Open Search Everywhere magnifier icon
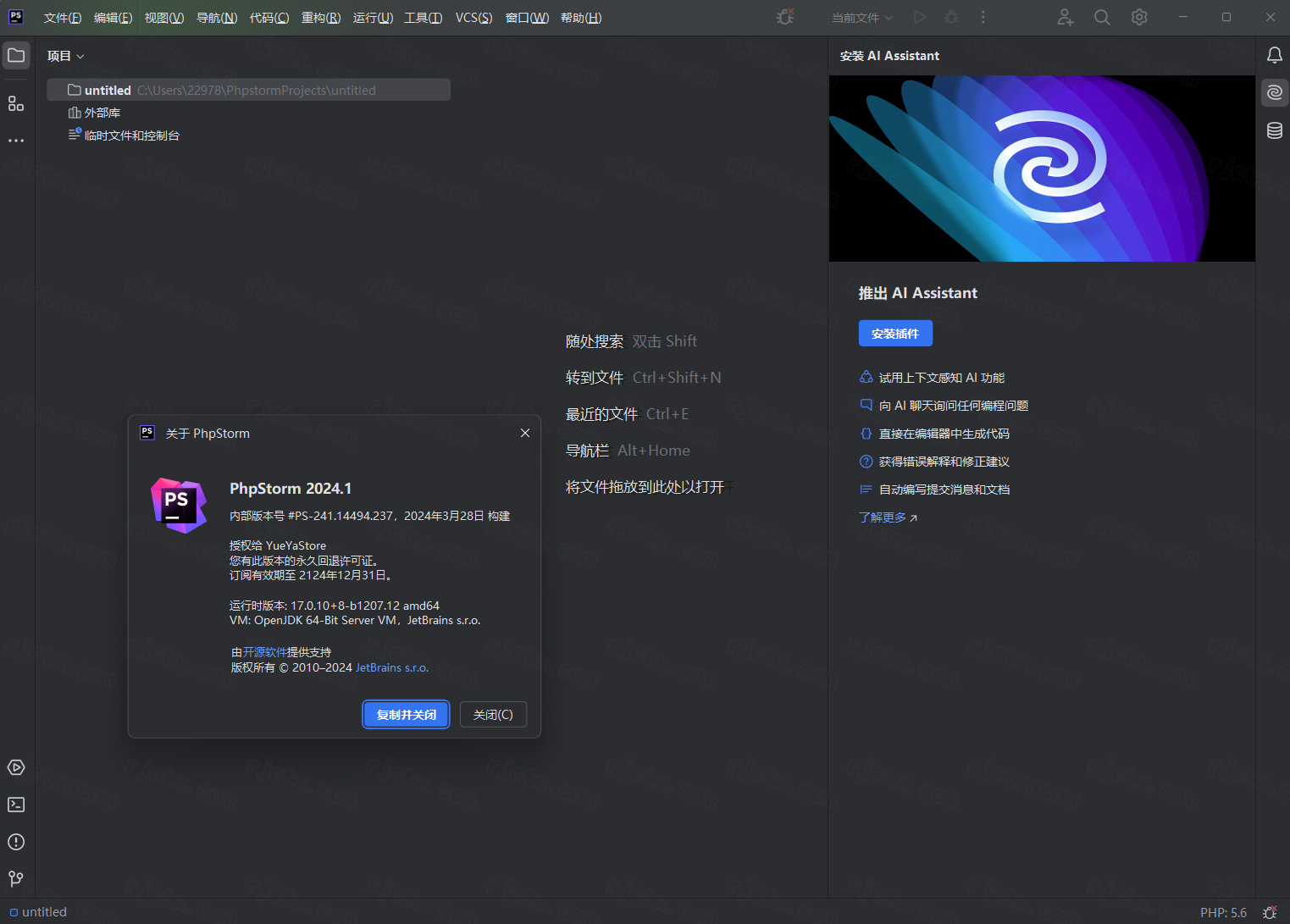1290x924 pixels. [1102, 17]
